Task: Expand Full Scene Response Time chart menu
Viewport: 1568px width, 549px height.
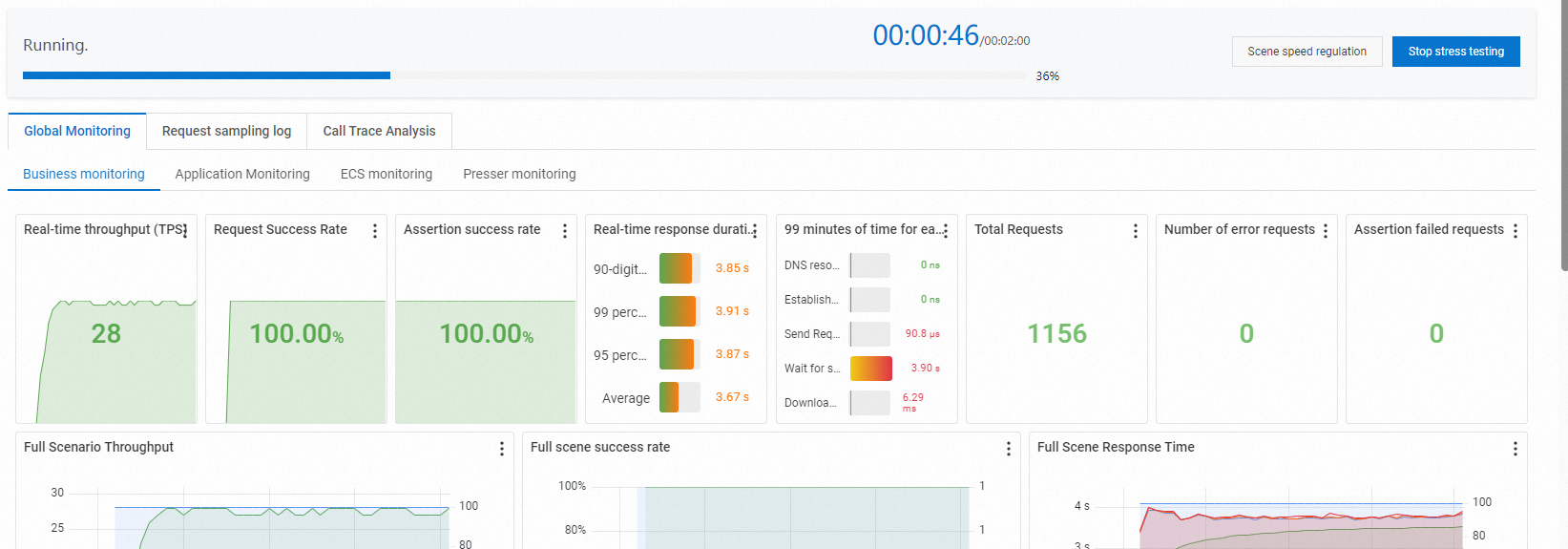Action: click(x=1516, y=449)
